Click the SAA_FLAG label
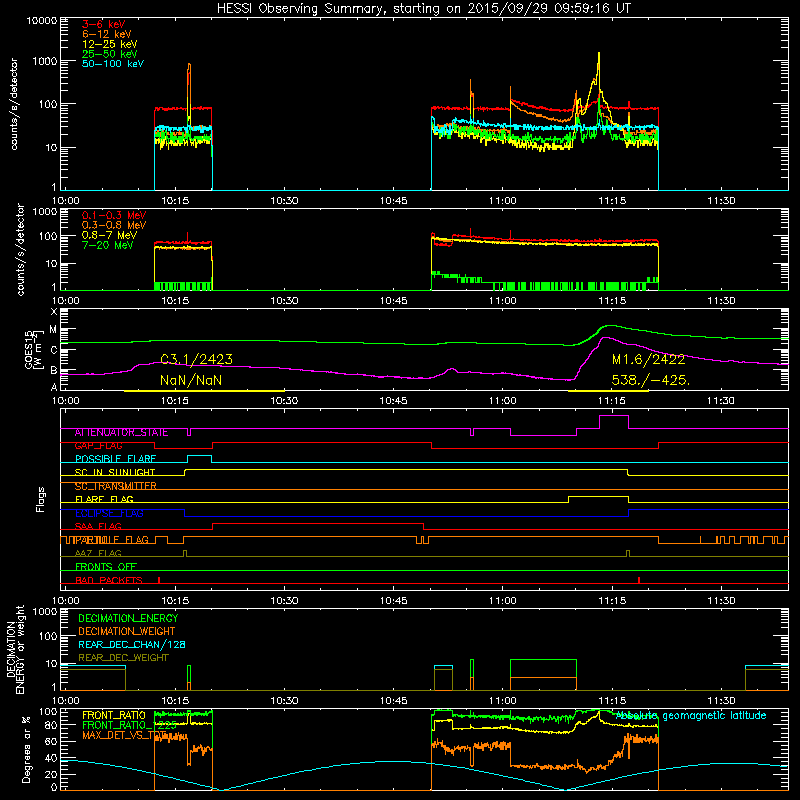This screenshot has height=800, width=800. [x=98, y=527]
